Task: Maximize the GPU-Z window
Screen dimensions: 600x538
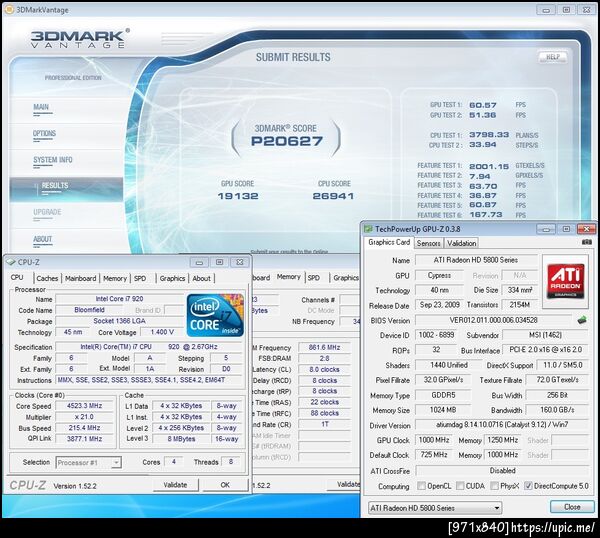Action: (x=566, y=229)
